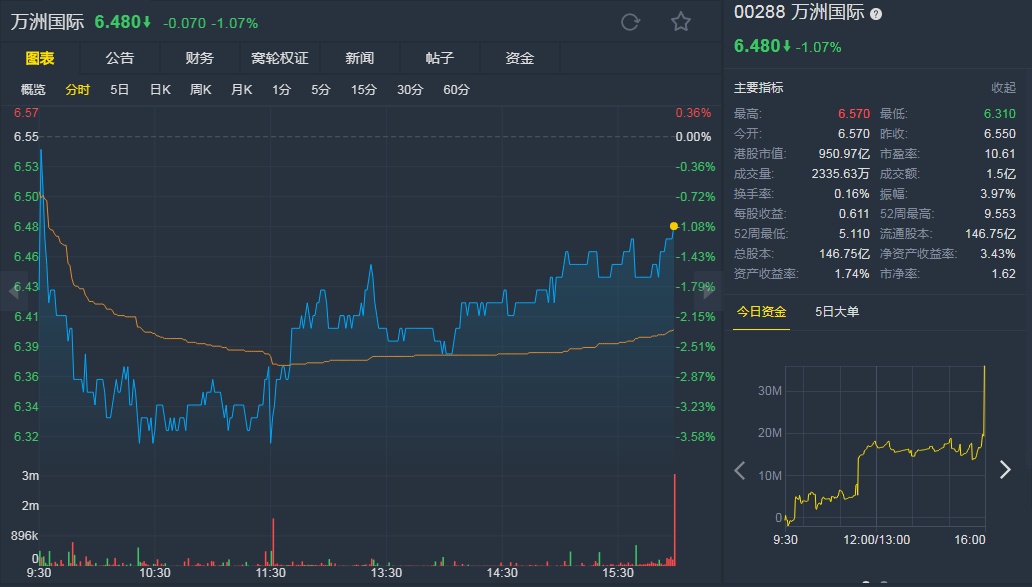Select the 60分 chart interval
The width and height of the screenshot is (1032, 587).
click(x=456, y=89)
